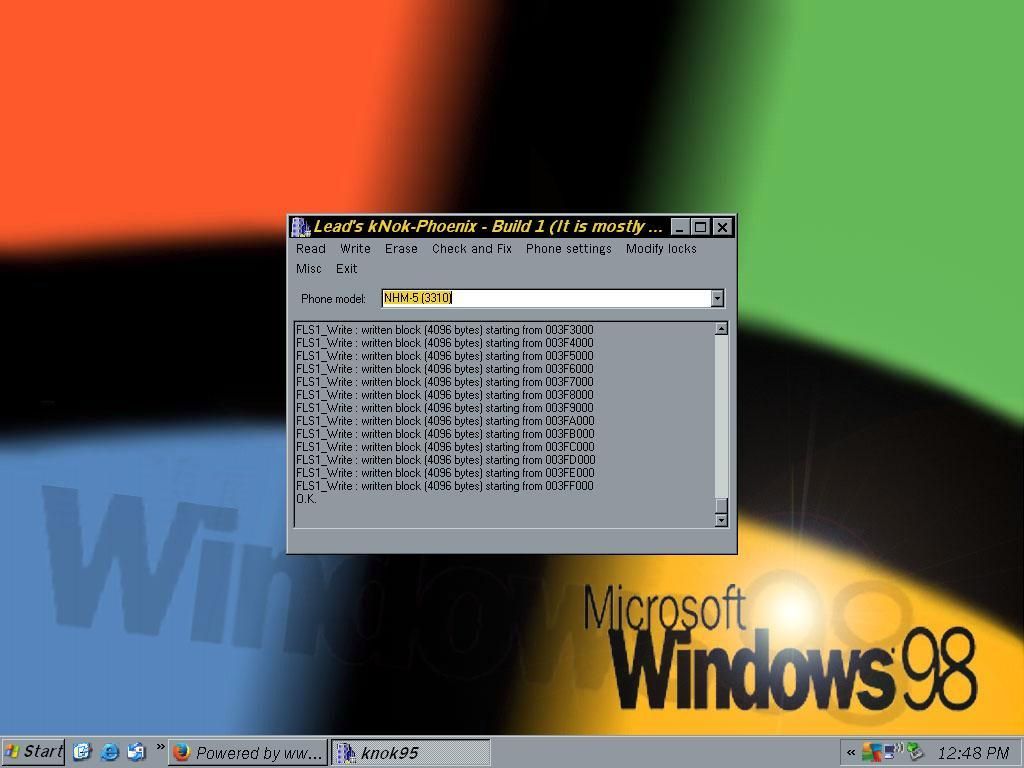Expand the Phone model dropdown arrow

[717, 298]
